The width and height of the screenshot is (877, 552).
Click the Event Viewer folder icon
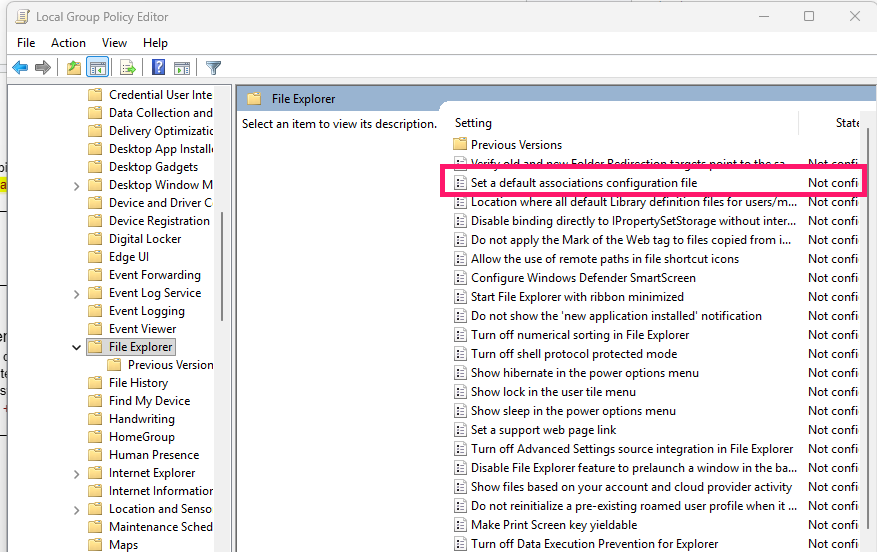[x=96, y=329]
